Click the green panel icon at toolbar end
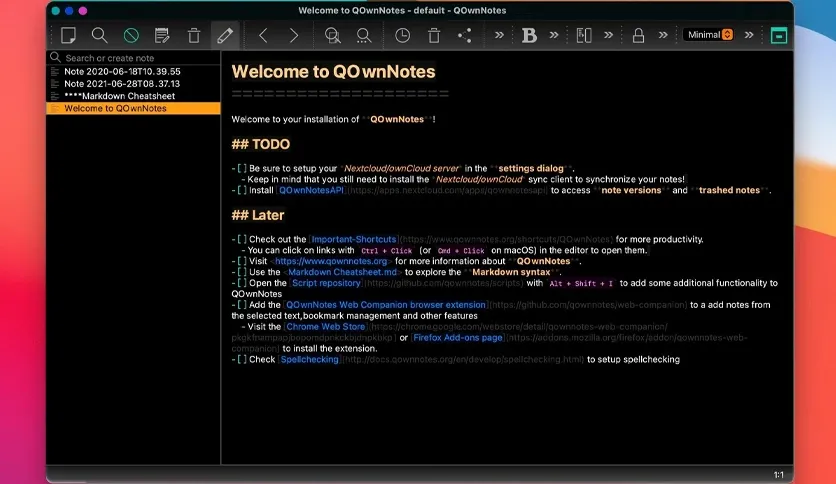 (779, 35)
